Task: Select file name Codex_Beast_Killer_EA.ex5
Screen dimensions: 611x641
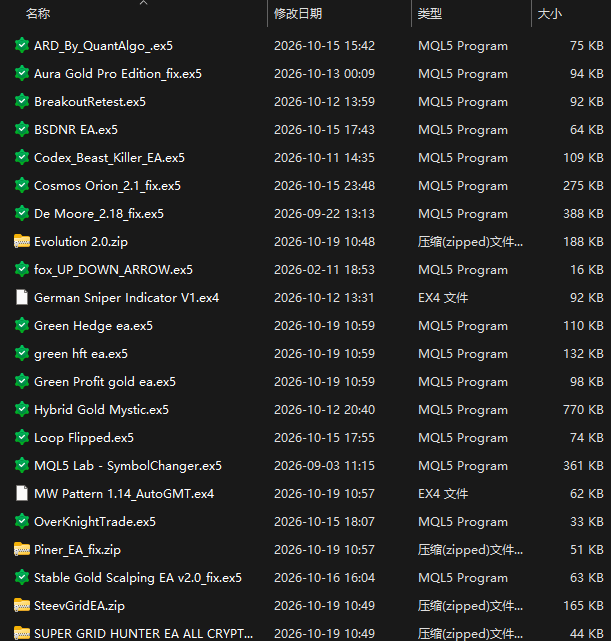Action: [109, 158]
